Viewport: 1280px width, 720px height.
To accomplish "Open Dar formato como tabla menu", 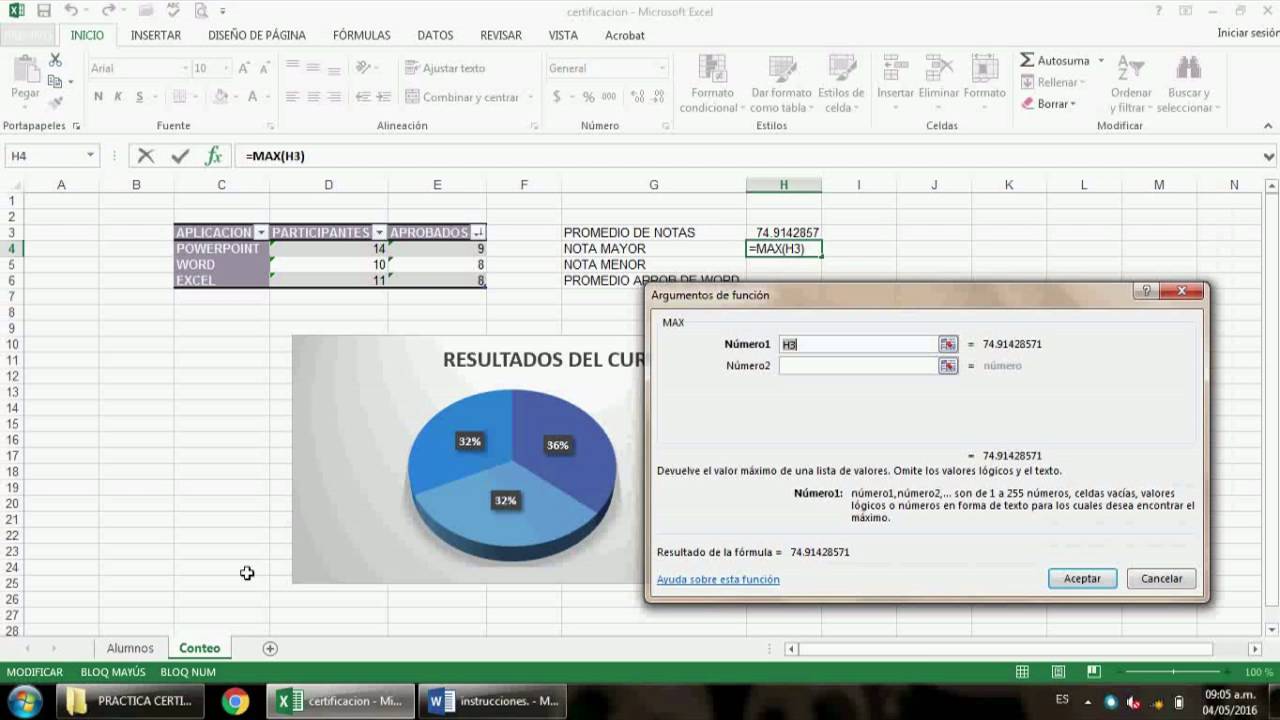I will (x=781, y=84).
